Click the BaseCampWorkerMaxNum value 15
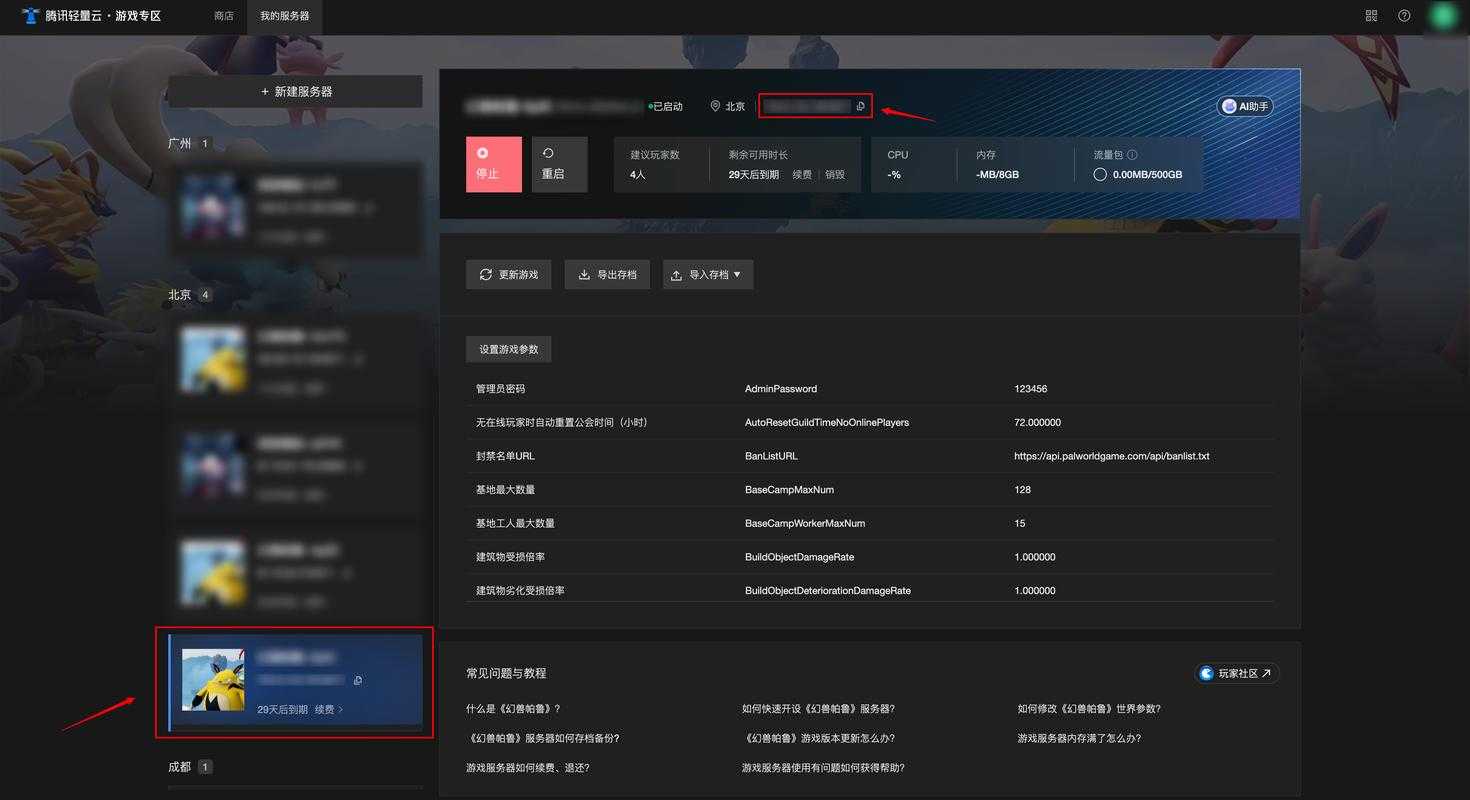The width and height of the screenshot is (1470, 800). (x=1020, y=523)
